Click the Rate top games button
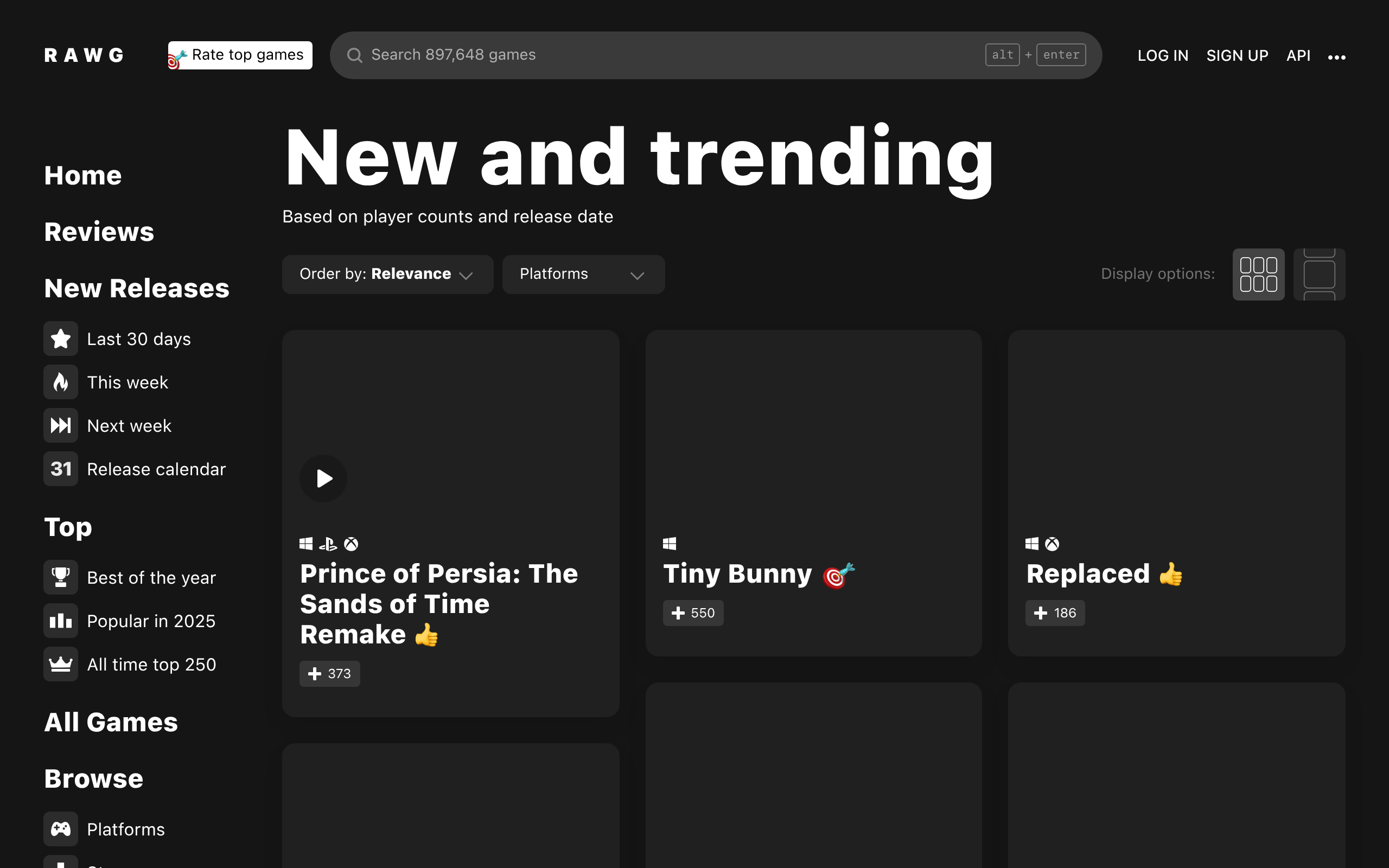The height and width of the screenshot is (868, 1389). click(x=240, y=55)
